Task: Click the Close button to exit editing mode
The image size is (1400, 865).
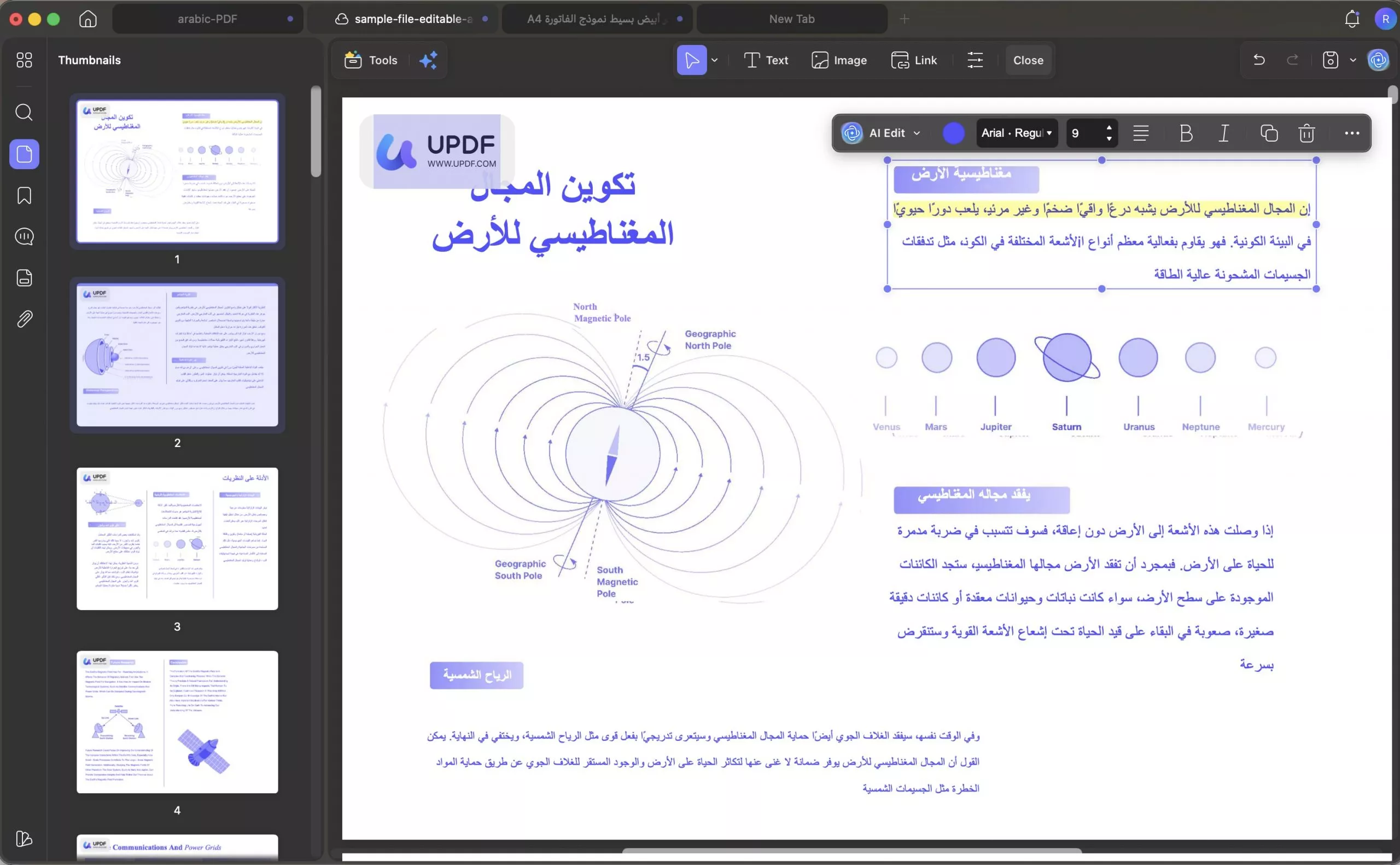Action: [x=1027, y=60]
